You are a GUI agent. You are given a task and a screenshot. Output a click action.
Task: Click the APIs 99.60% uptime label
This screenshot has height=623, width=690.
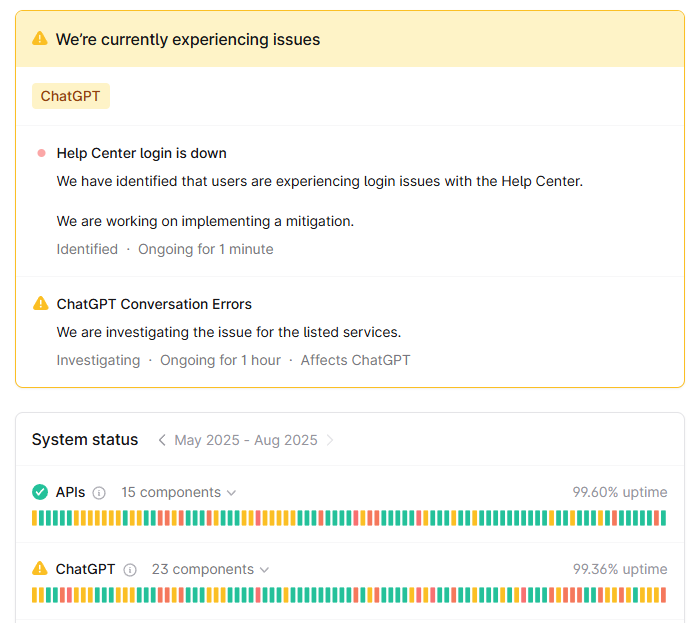619,492
